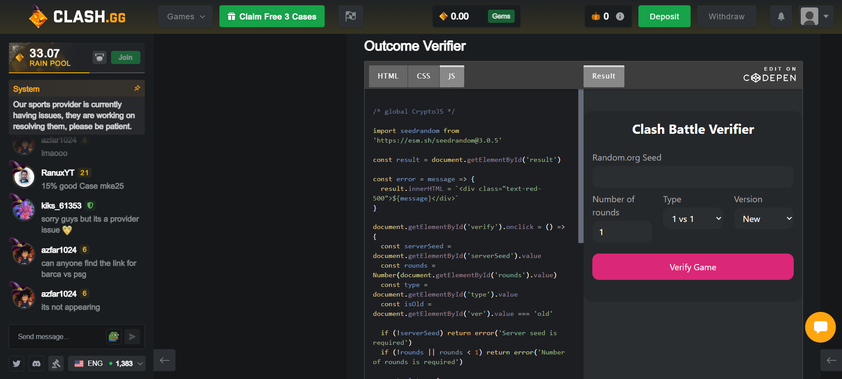Click the 0.00 gem balance value
Screen dimensions: 842x379
460,17
